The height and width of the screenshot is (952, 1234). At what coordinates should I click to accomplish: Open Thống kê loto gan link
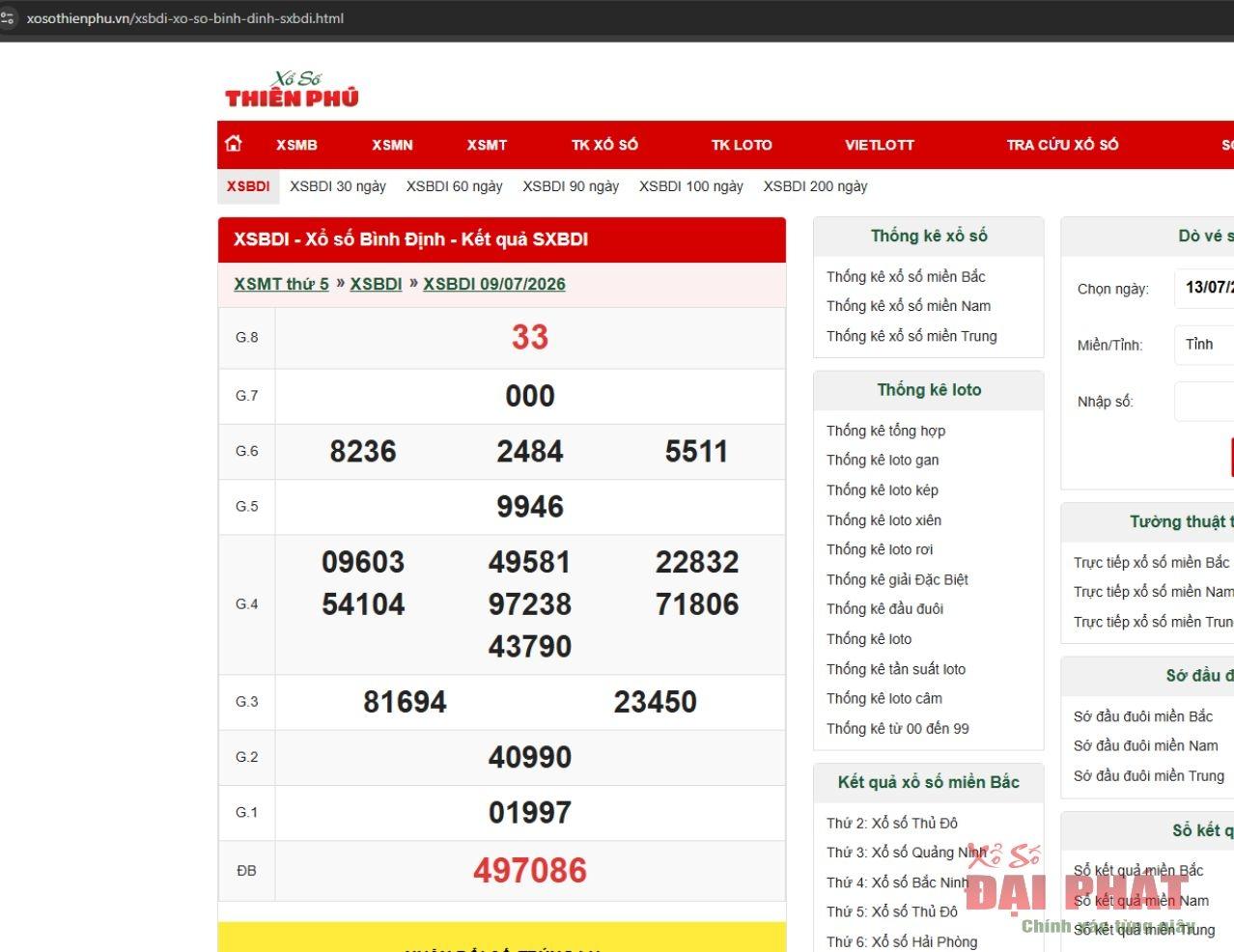(x=883, y=460)
